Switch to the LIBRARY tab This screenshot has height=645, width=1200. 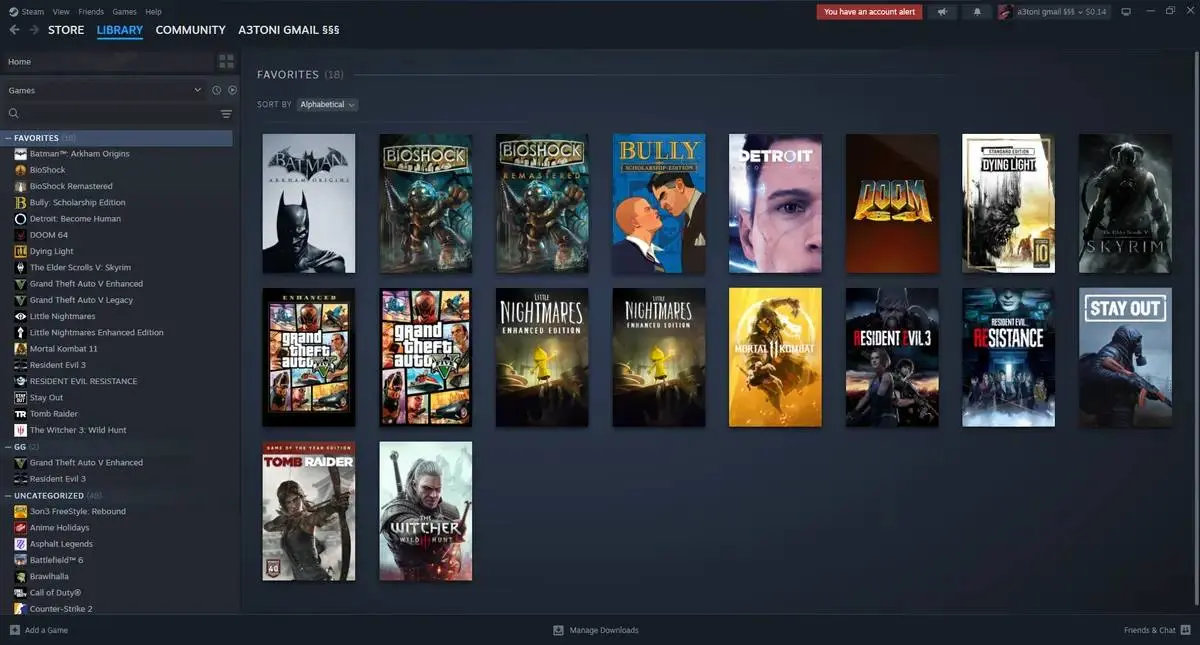(x=120, y=30)
